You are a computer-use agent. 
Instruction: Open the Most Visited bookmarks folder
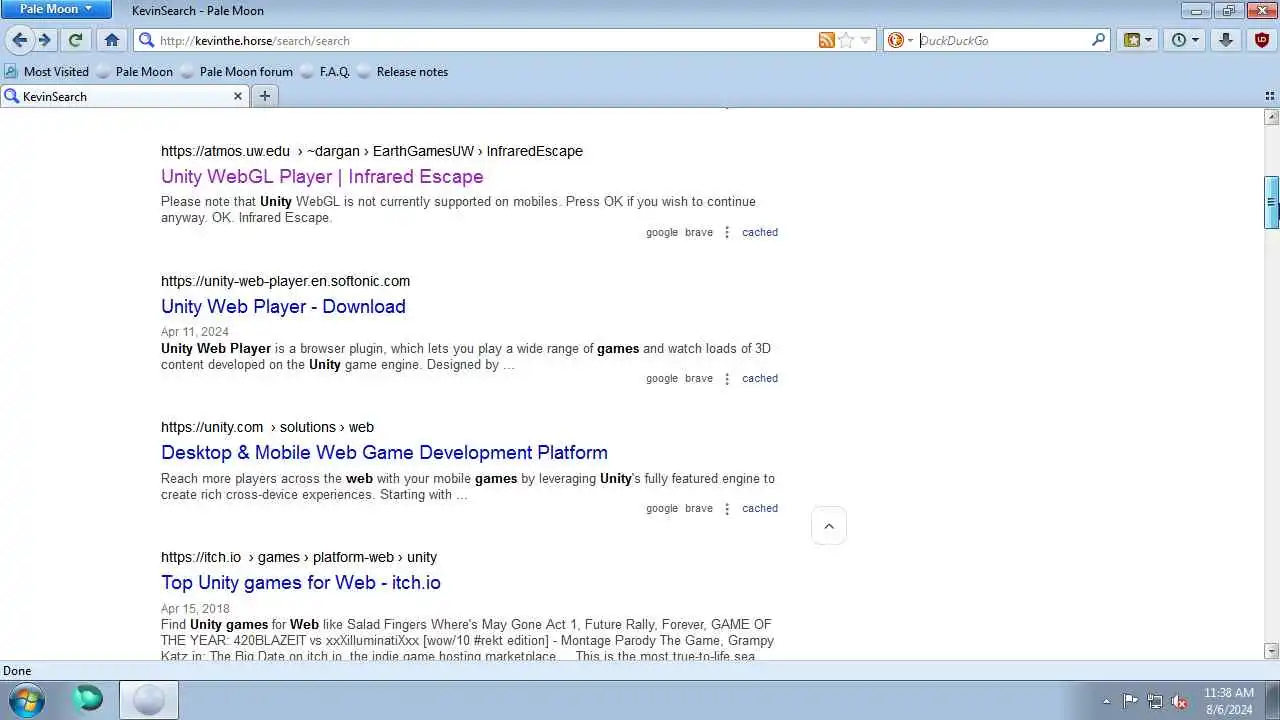47,71
